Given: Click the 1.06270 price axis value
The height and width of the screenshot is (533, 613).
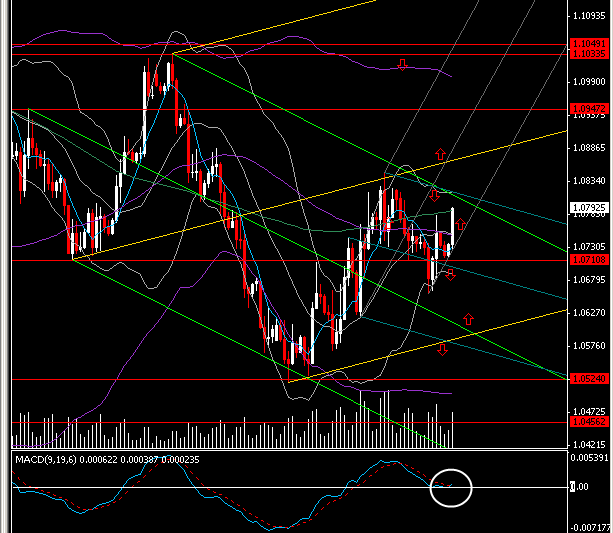Looking at the screenshot, I should 589,312.
